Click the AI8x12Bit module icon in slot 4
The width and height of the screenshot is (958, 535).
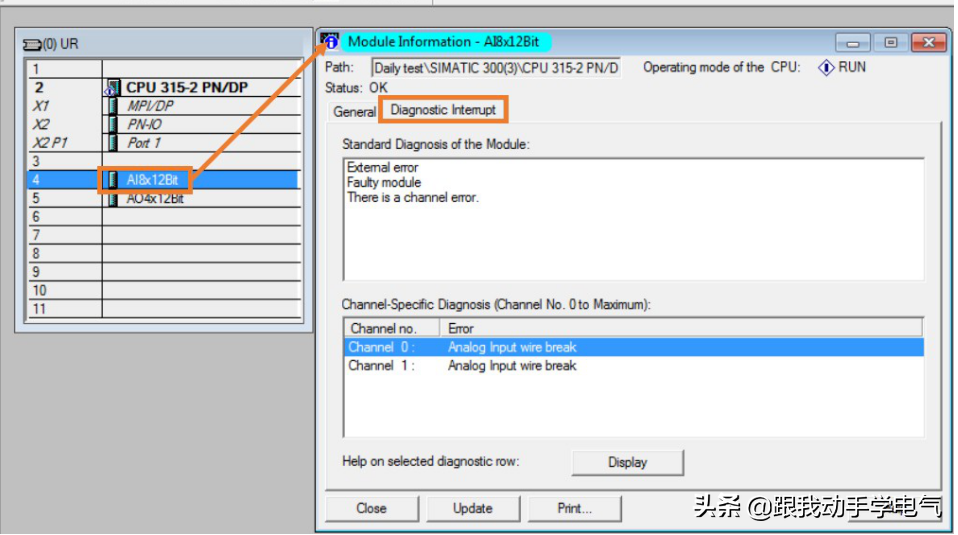(113, 180)
